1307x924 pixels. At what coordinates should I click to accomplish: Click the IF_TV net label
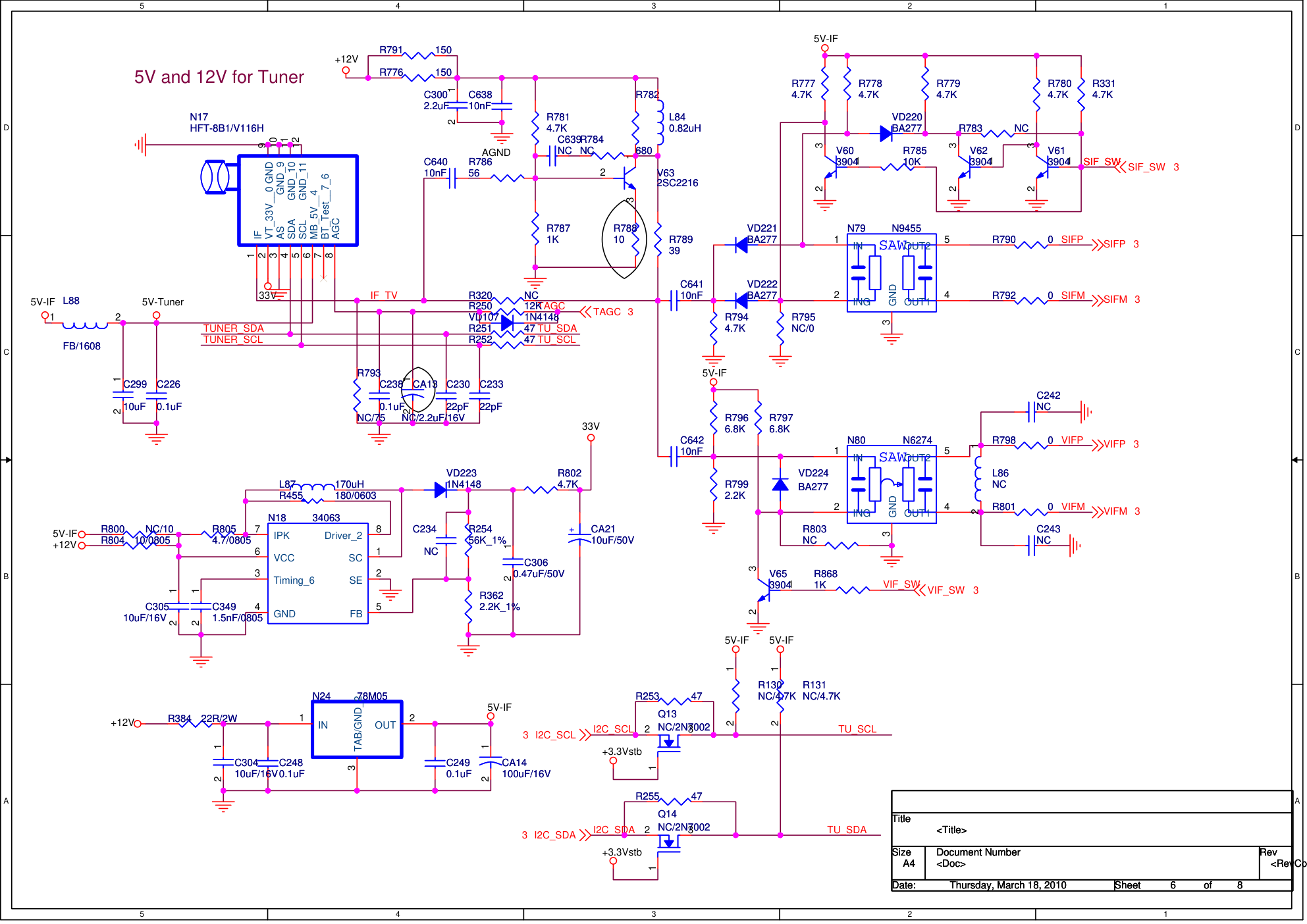384,295
